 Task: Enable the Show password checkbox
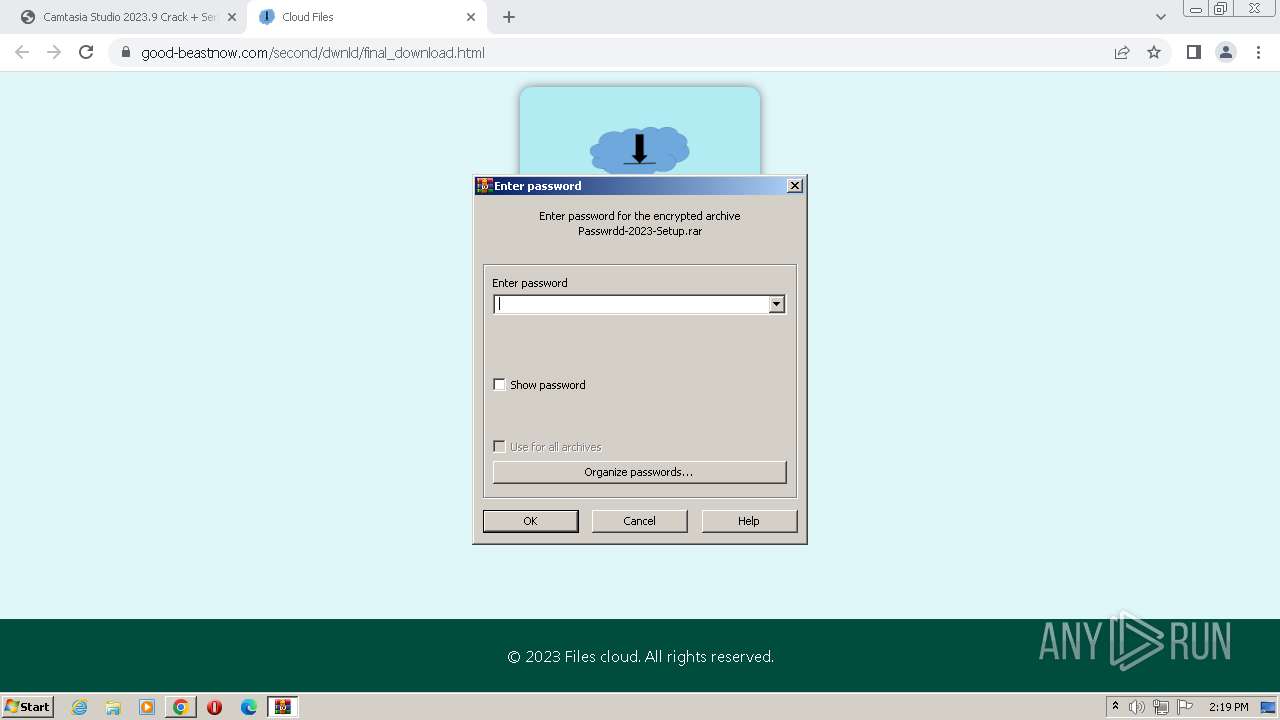tap(500, 385)
